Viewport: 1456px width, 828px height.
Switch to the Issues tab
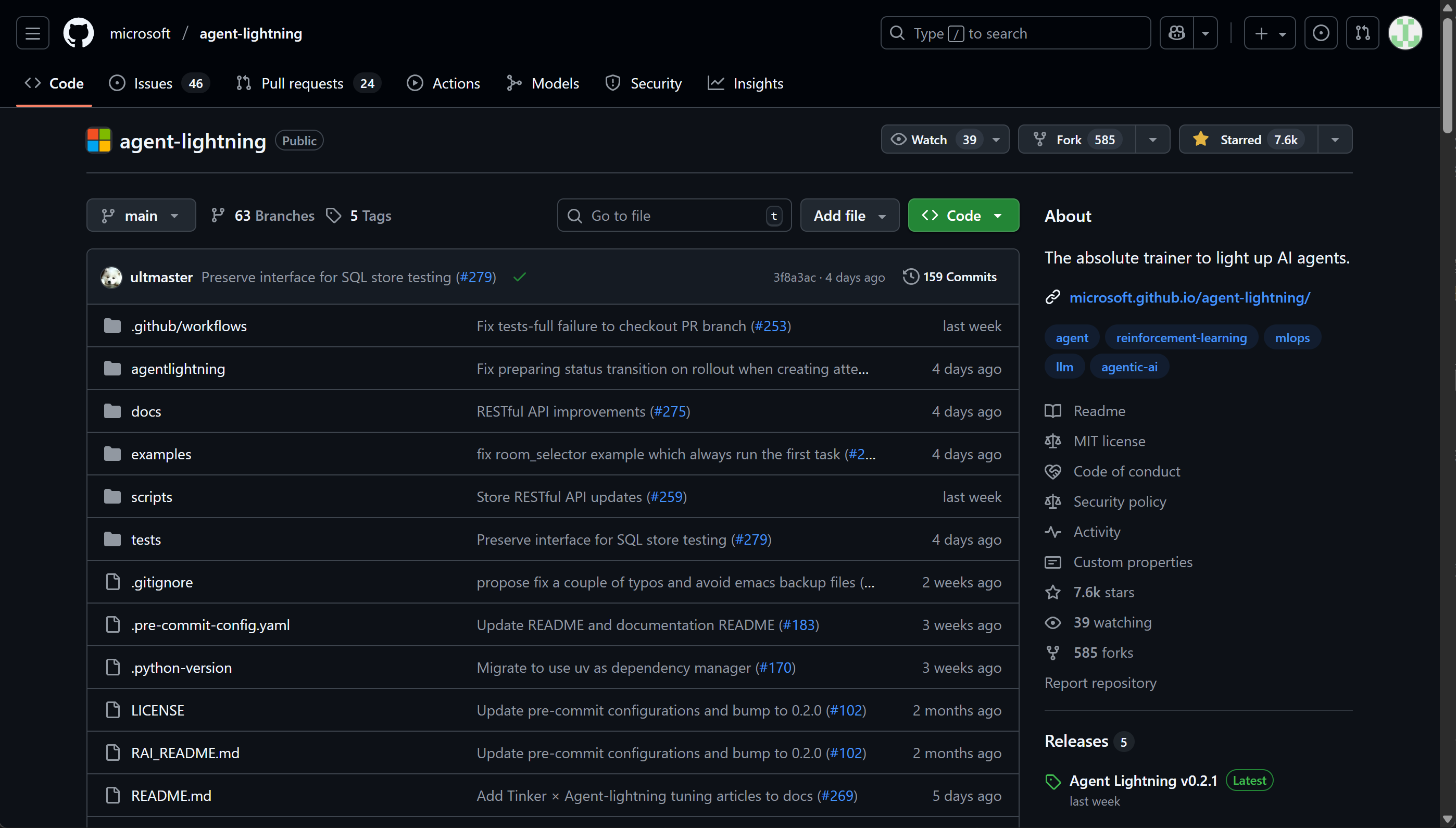tap(154, 84)
